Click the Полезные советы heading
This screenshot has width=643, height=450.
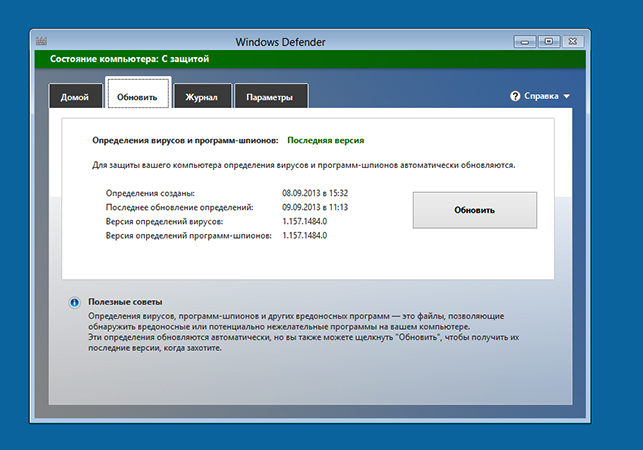point(125,302)
